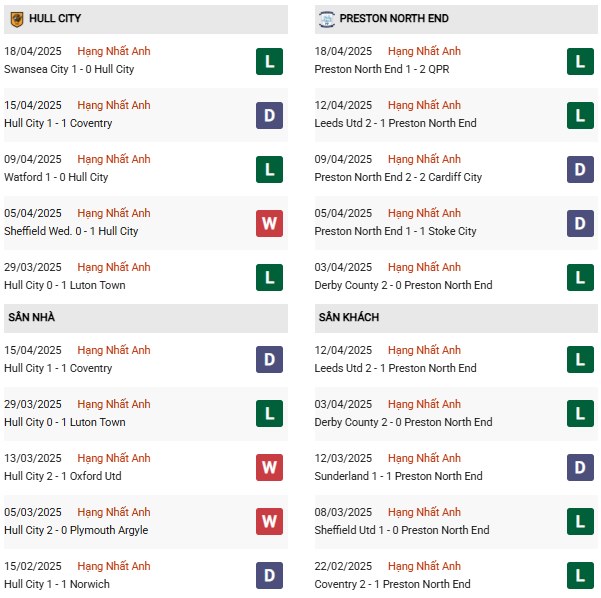Click the D badge for Sunderland 1-1 Preston
Image resolution: width=601 pixels, height=598 pixels.
579,468
